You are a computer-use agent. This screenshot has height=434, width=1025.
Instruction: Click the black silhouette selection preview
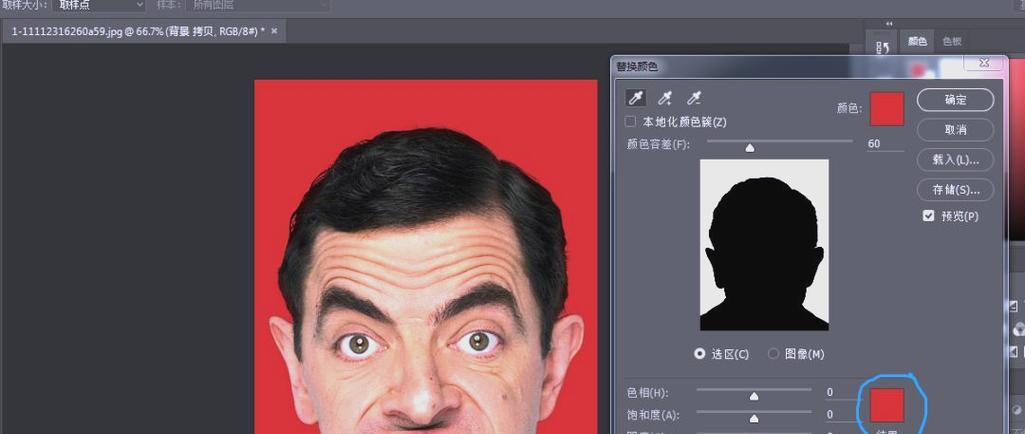[x=764, y=244]
